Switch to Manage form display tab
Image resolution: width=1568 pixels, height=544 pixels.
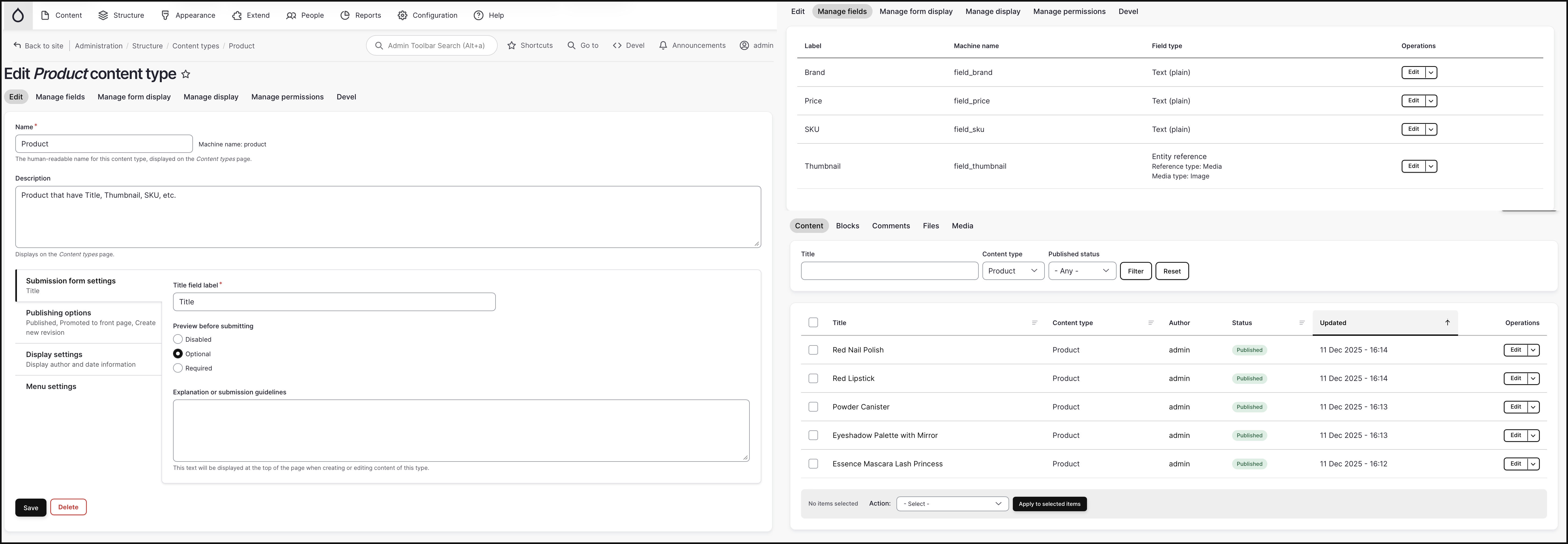(134, 97)
